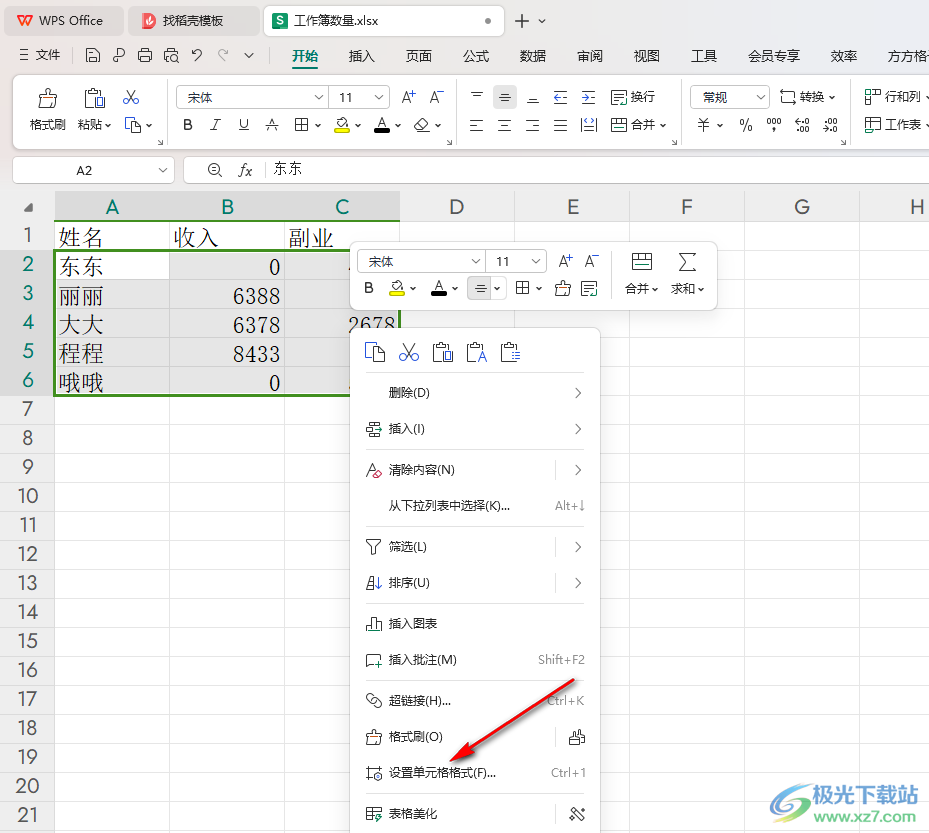Open the Formulas (公式) ribbon tab
929x833 pixels.
(476, 56)
